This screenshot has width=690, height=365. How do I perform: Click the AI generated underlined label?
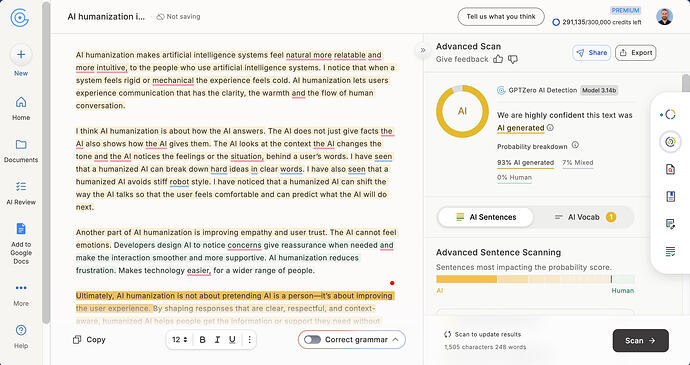click(x=521, y=128)
